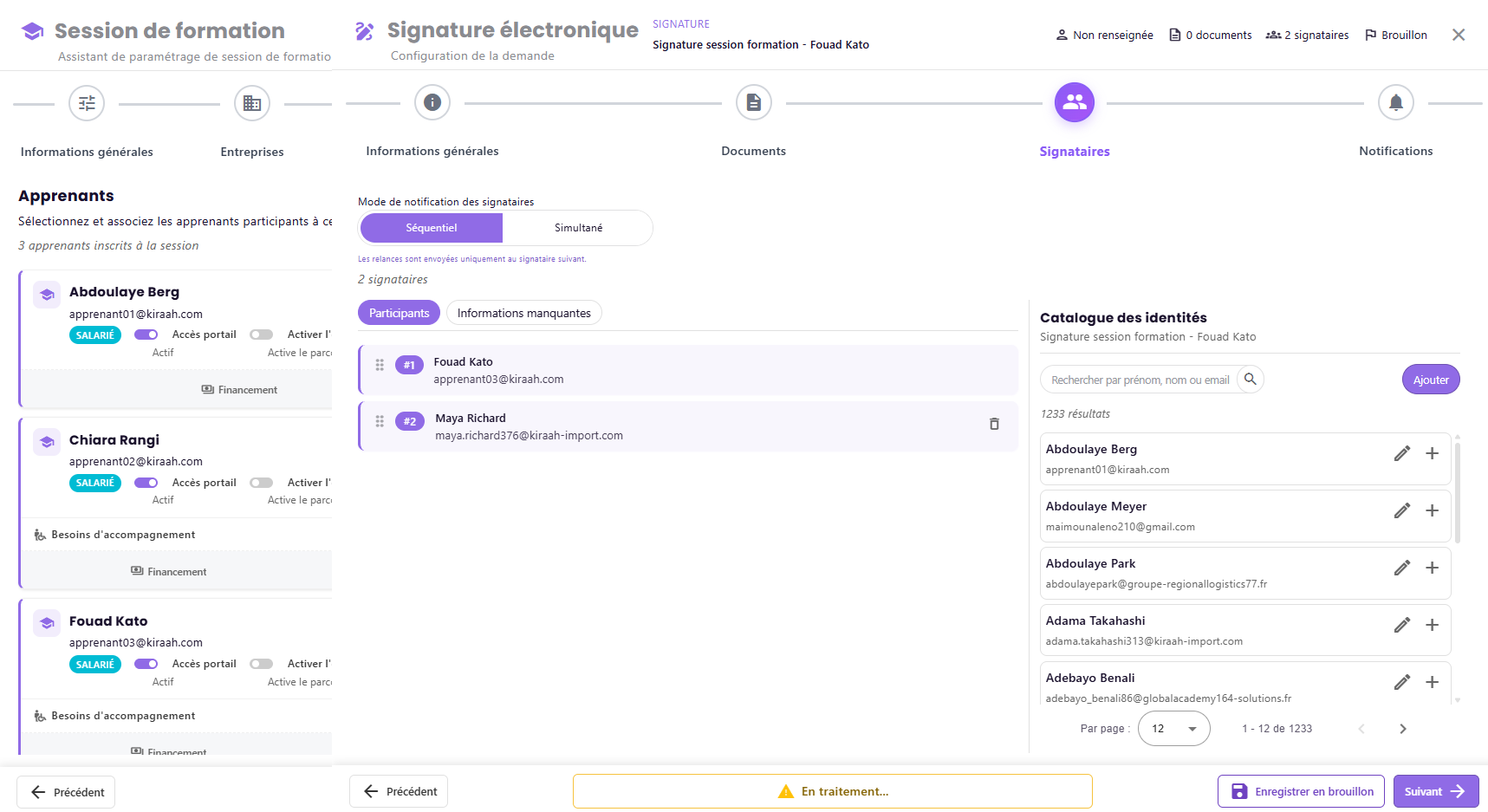Edit identity Abdoulaye Berg with pencil icon
Screen dimensions: 1488x812
(1401, 453)
